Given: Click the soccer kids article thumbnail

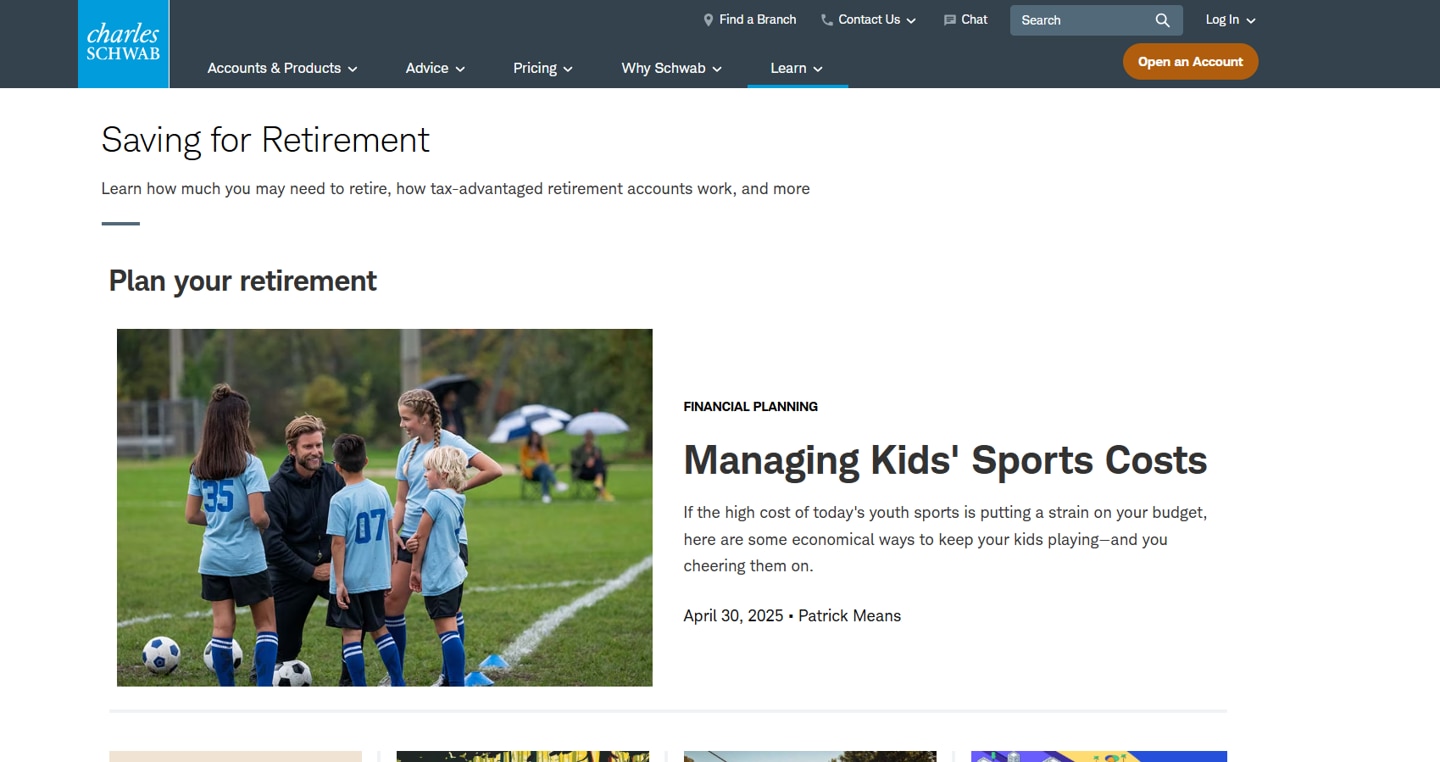Looking at the screenshot, I should [x=385, y=508].
